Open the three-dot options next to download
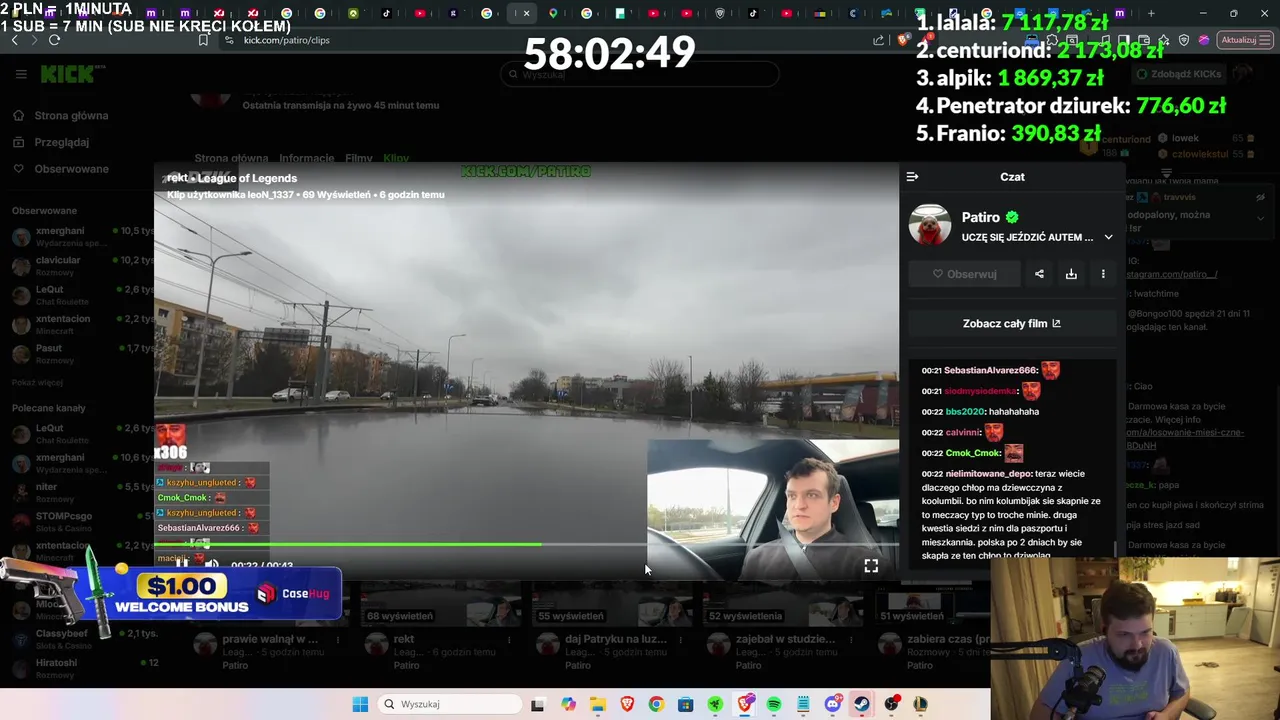The image size is (1280, 720). (x=1103, y=274)
